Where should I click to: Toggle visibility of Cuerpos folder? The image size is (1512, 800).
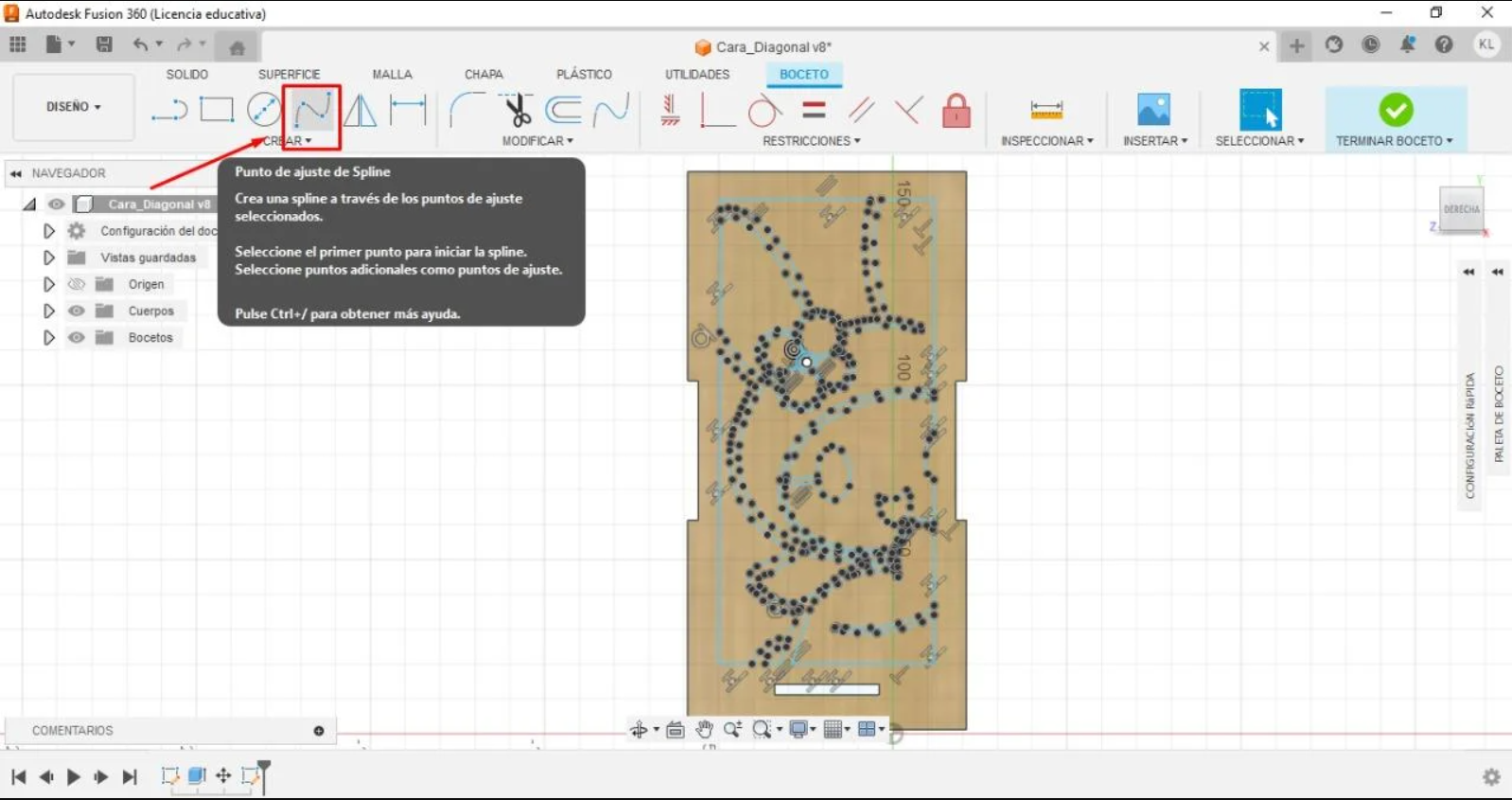point(77,311)
